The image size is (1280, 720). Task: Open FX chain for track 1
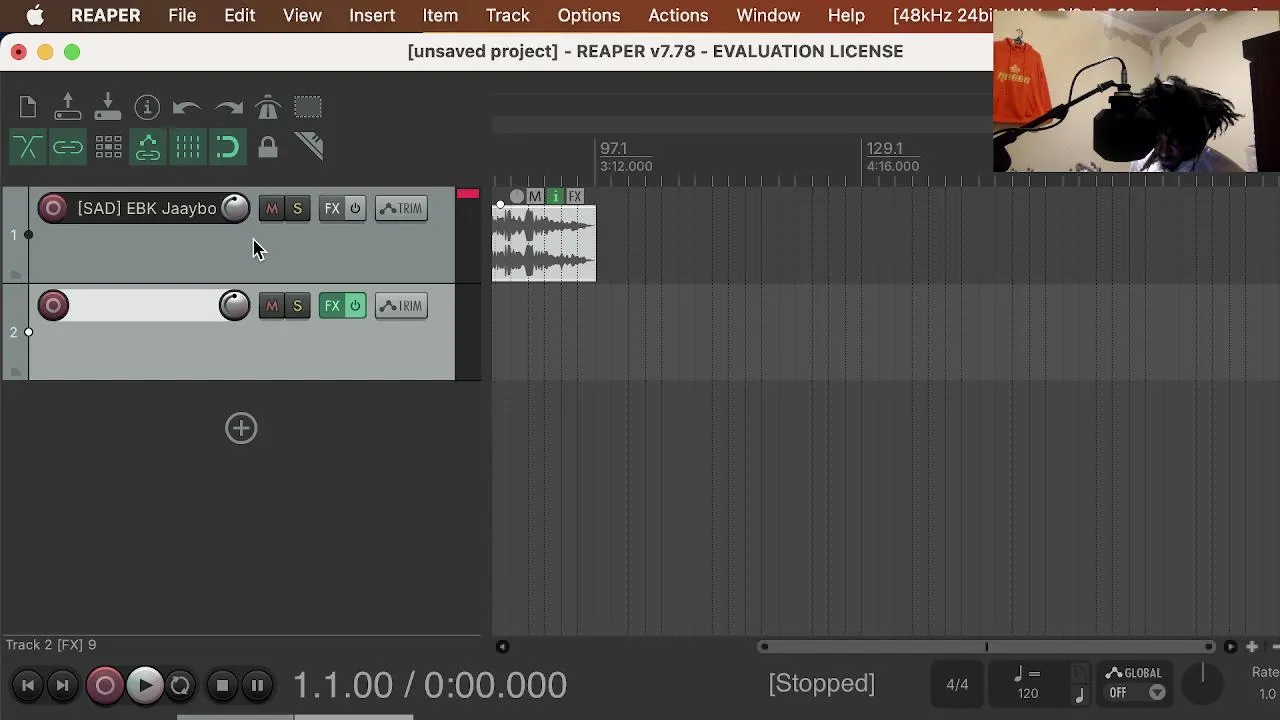pyautogui.click(x=332, y=208)
